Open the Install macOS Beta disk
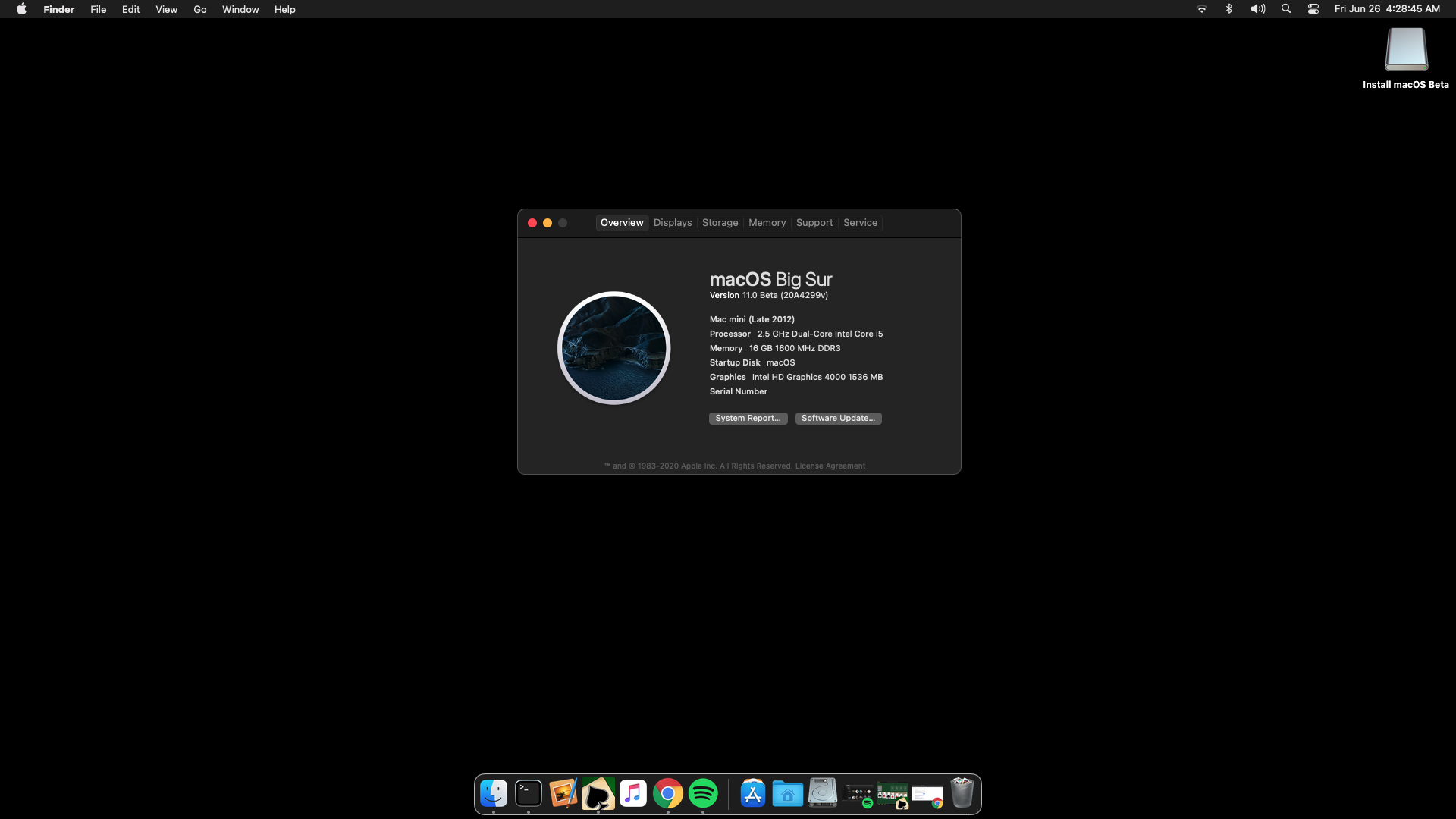1456x819 pixels. [1406, 51]
